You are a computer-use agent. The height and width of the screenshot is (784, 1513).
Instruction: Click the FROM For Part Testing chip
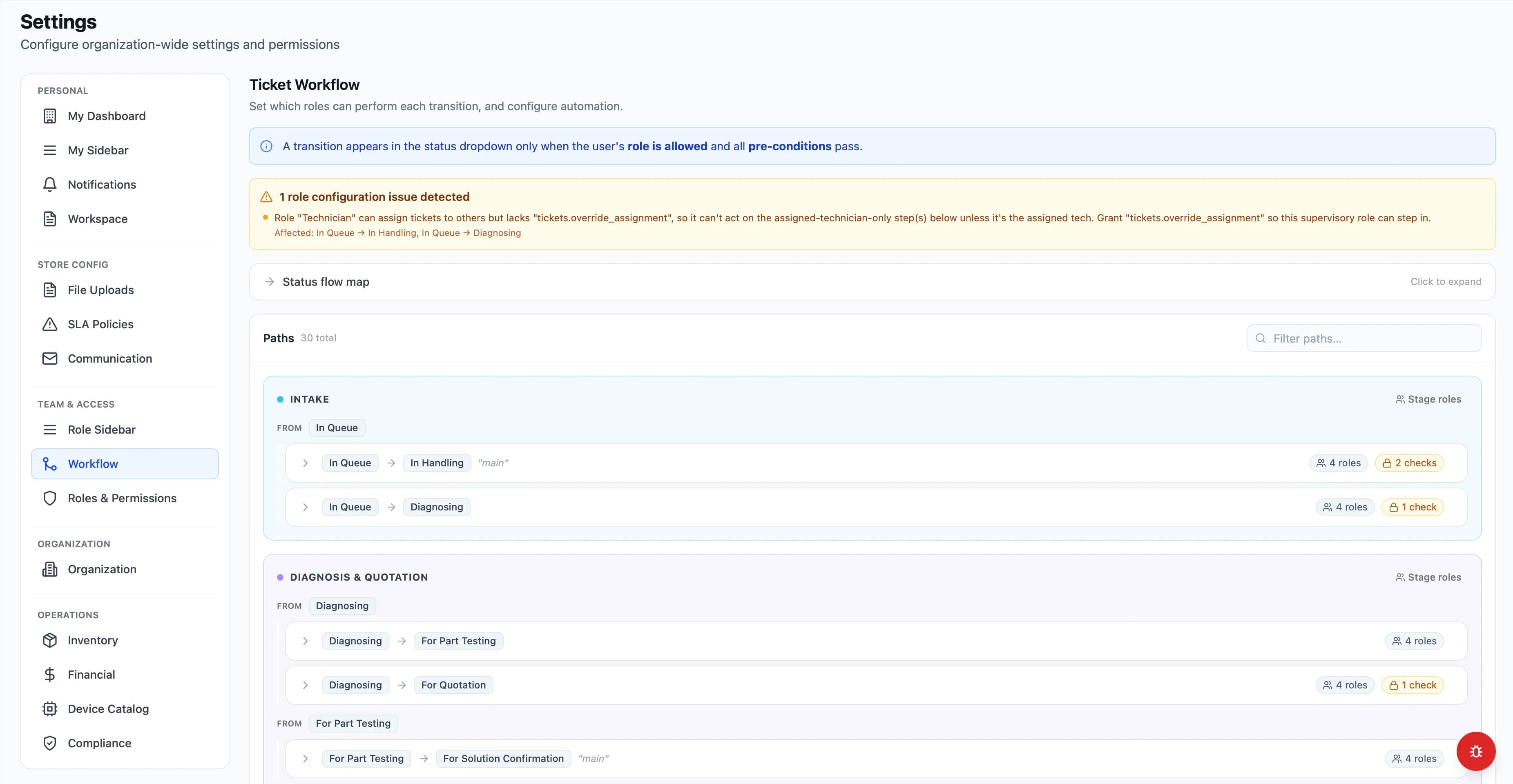coord(353,724)
